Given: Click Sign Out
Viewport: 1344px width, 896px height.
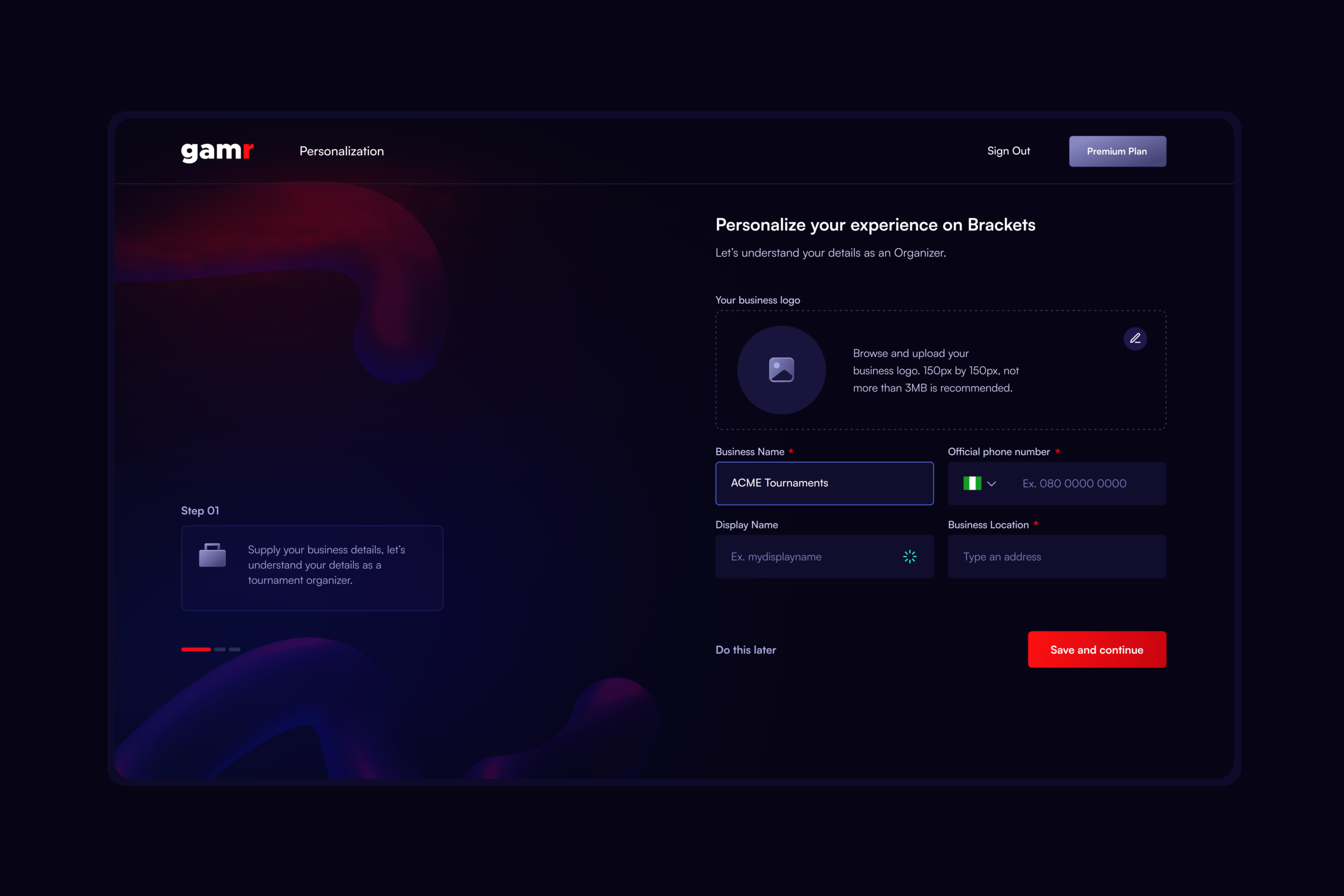Looking at the screenshot, I should tap(1009, 151).
